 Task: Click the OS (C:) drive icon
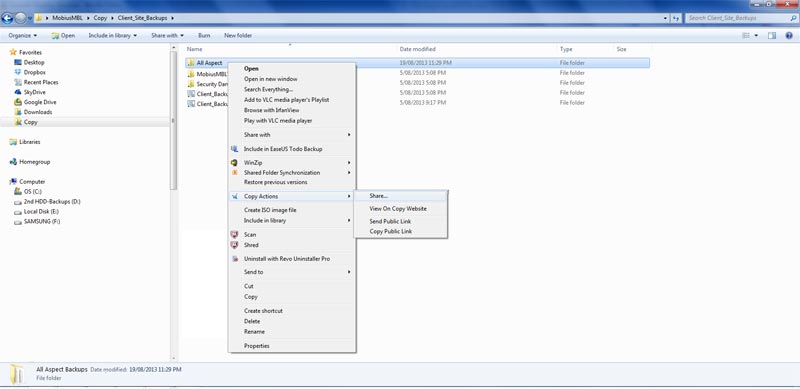[x=18, y=191]
